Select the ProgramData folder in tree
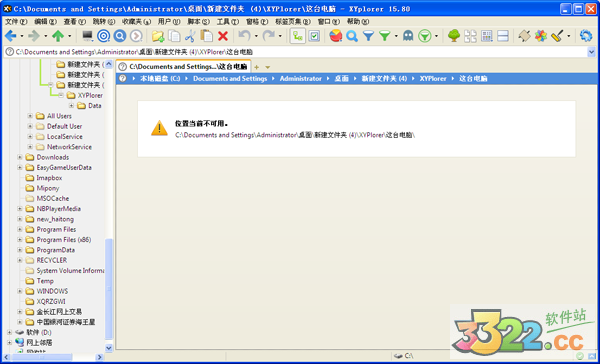The height and width of the screenshot is (364, 600). coord(55,250)
